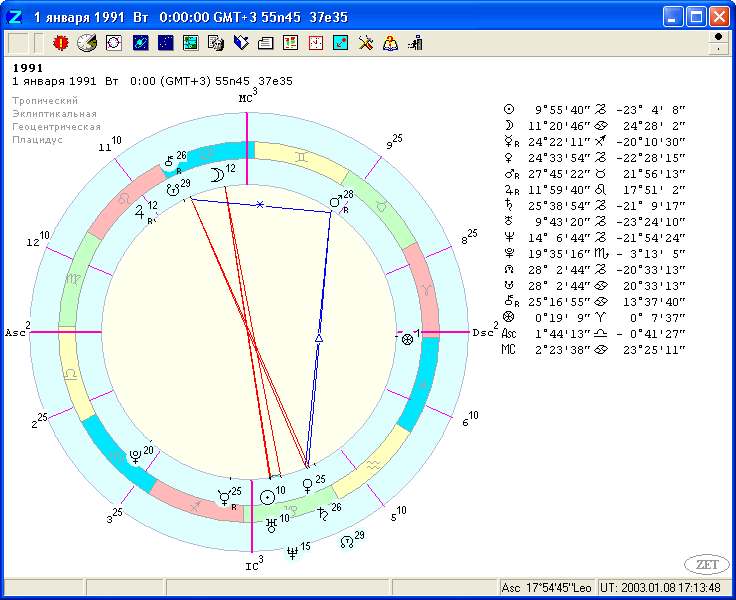Click the Pluto glyph in the chart wheel
736x600 pixels.
pyautogui.click(x=136, y=457)
